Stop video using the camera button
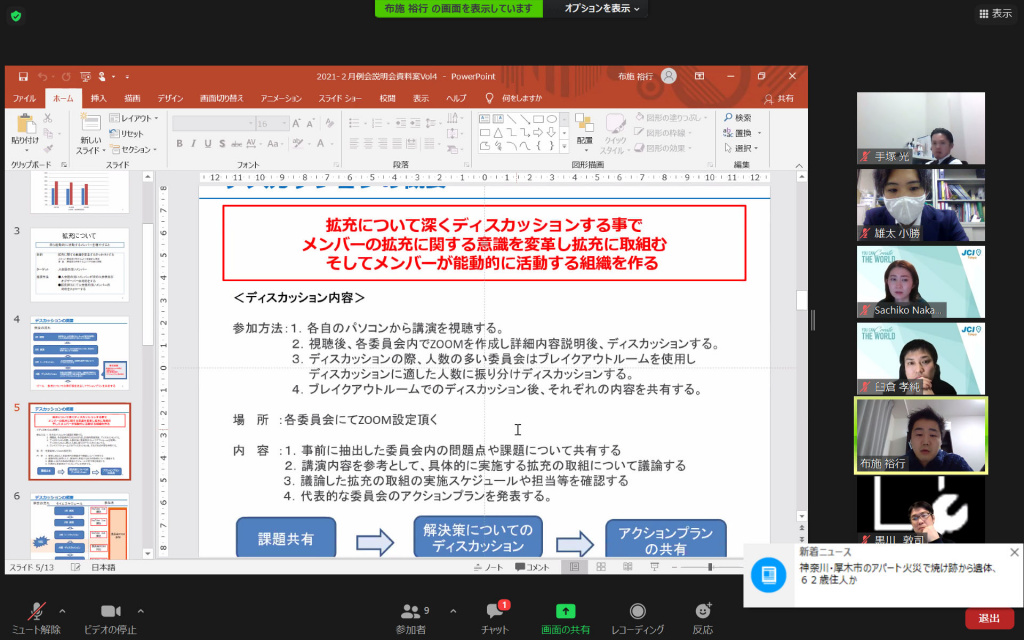This screenshot has width=1024, height=640. click(x=110, y=612)
